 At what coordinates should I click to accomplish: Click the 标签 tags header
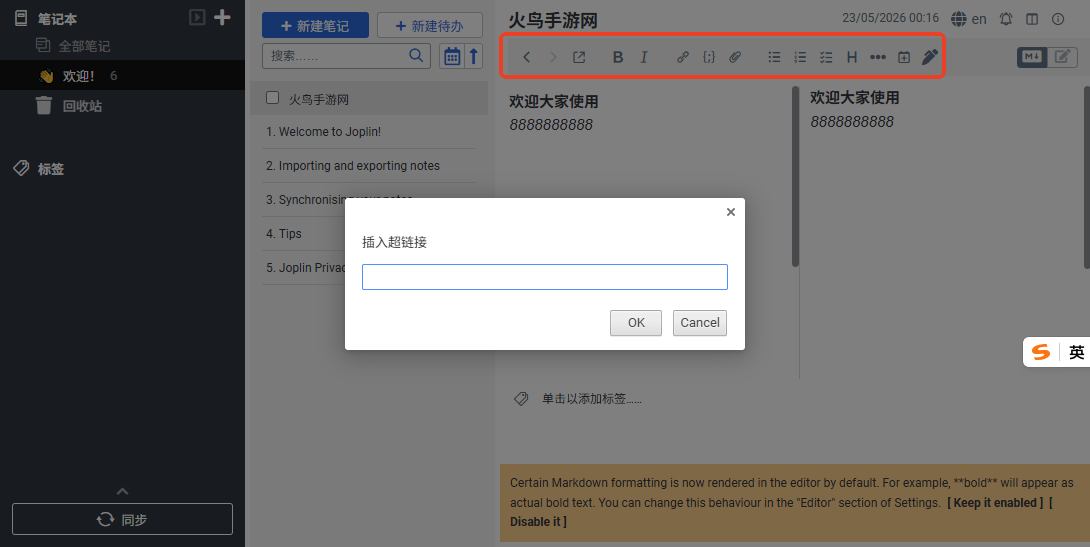51,168
